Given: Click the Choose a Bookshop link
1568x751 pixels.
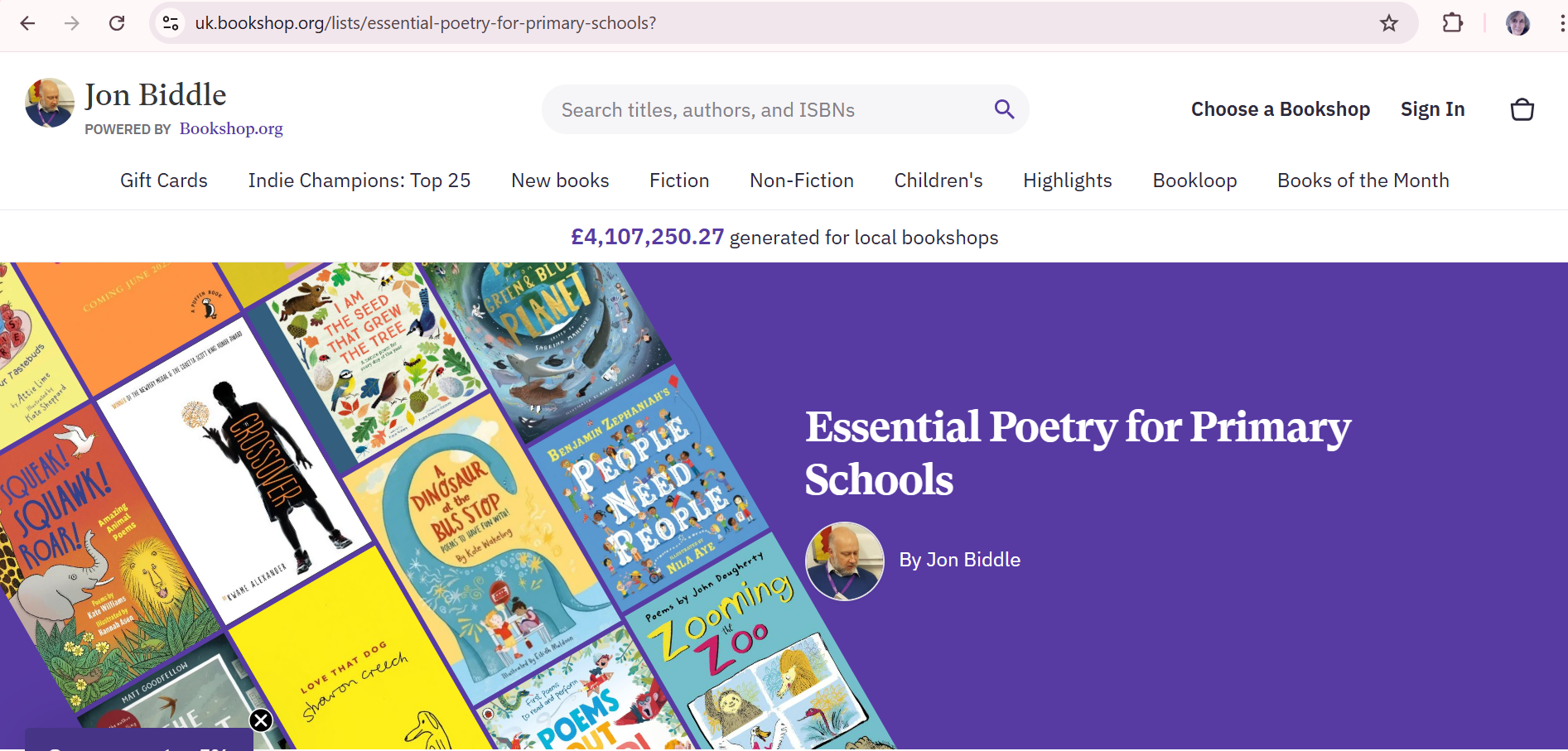Looking at the screenshot, I should coord(1280,109).
